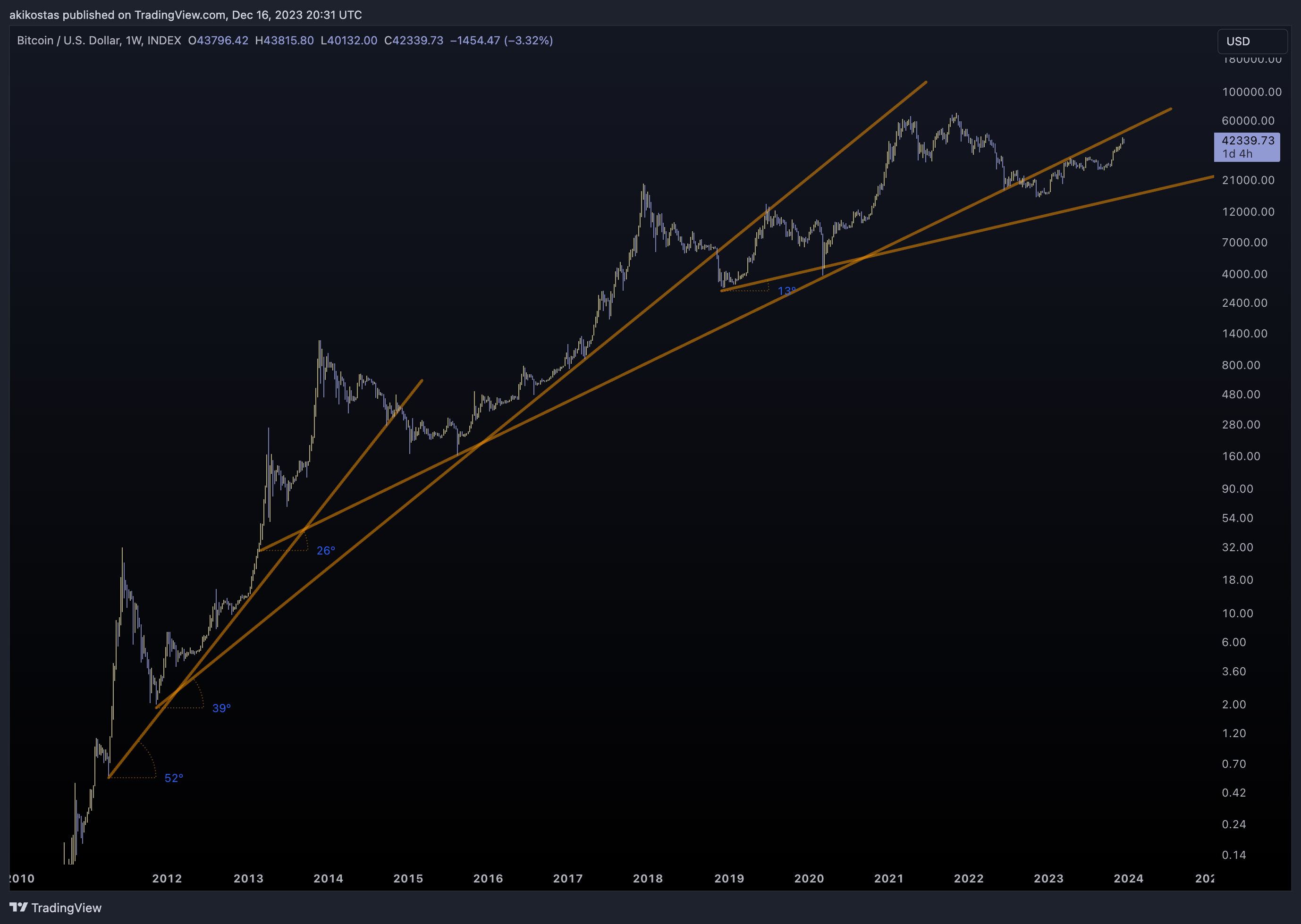Click the 26° angle label
The width and height of the screenshot is (1301, 924).
(326, 550)
